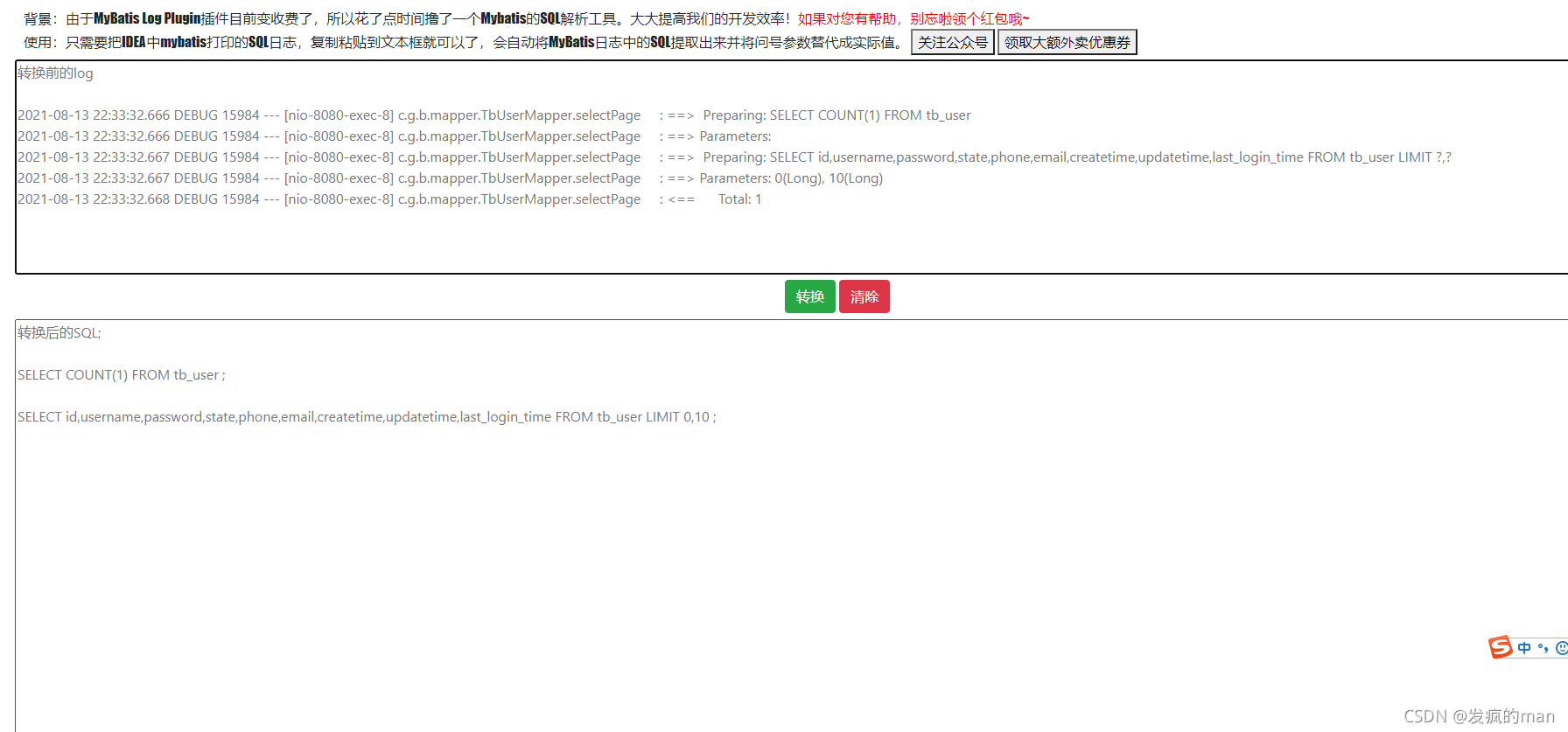This screenshot has width=1568, height=732.
Task: Click the output 'SELECT COUNT(1) FROM tb_user ;' line
Action: pyautogui.click(x=122, y=375)
